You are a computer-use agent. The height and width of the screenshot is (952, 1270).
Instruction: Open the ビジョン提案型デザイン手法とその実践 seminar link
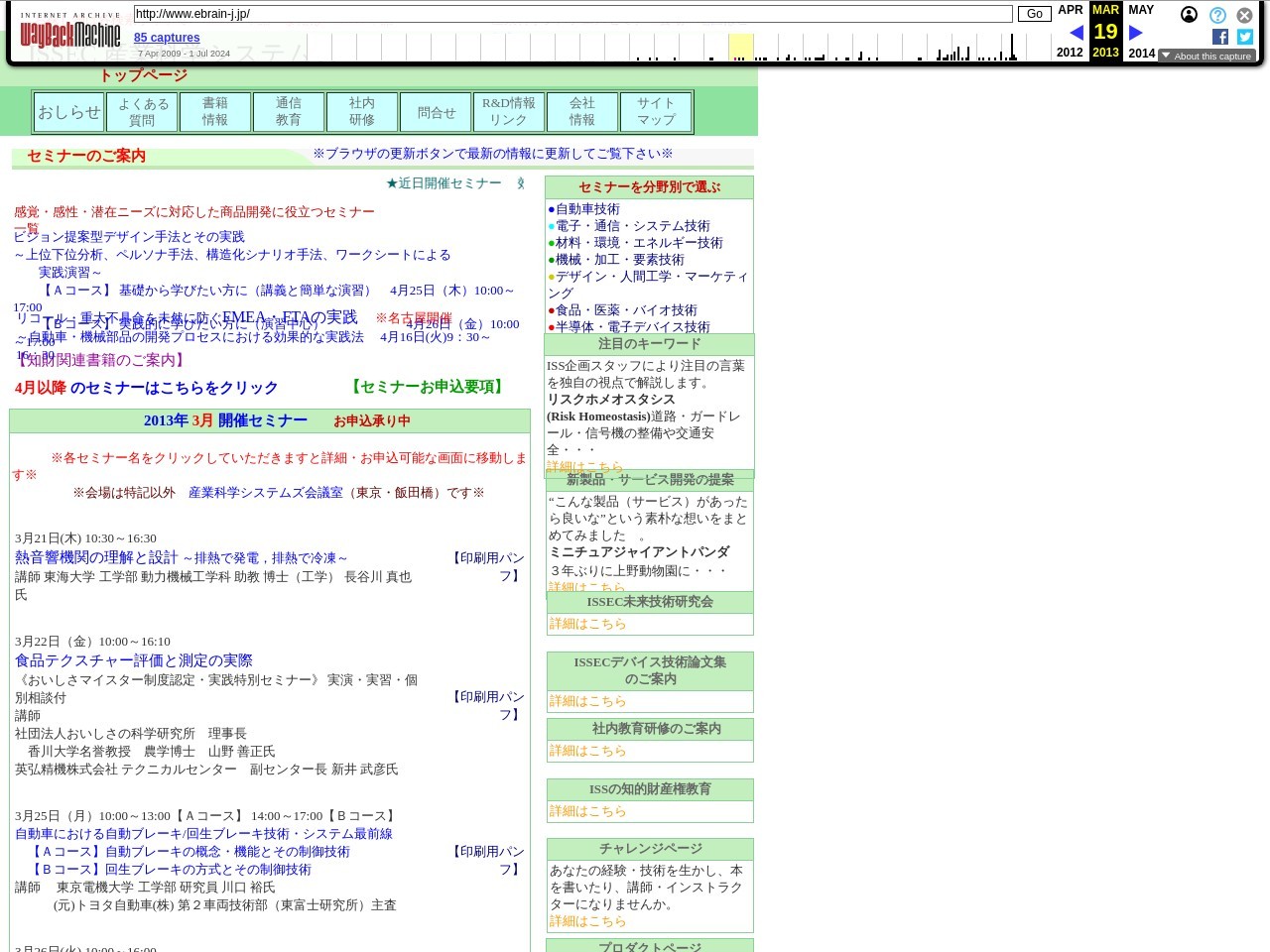click(x=129, y=237)
